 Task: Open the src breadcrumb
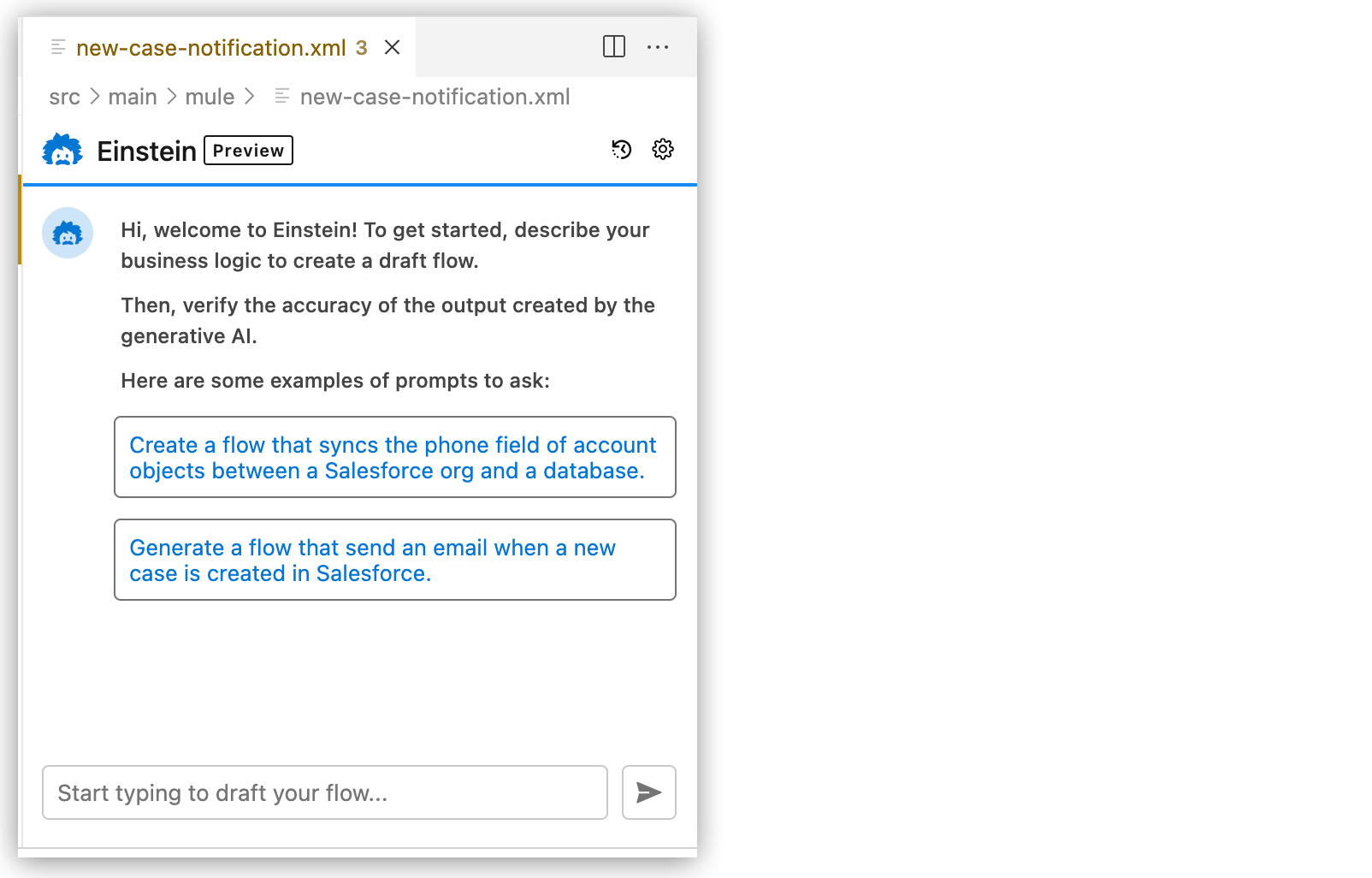click(64, 97)
